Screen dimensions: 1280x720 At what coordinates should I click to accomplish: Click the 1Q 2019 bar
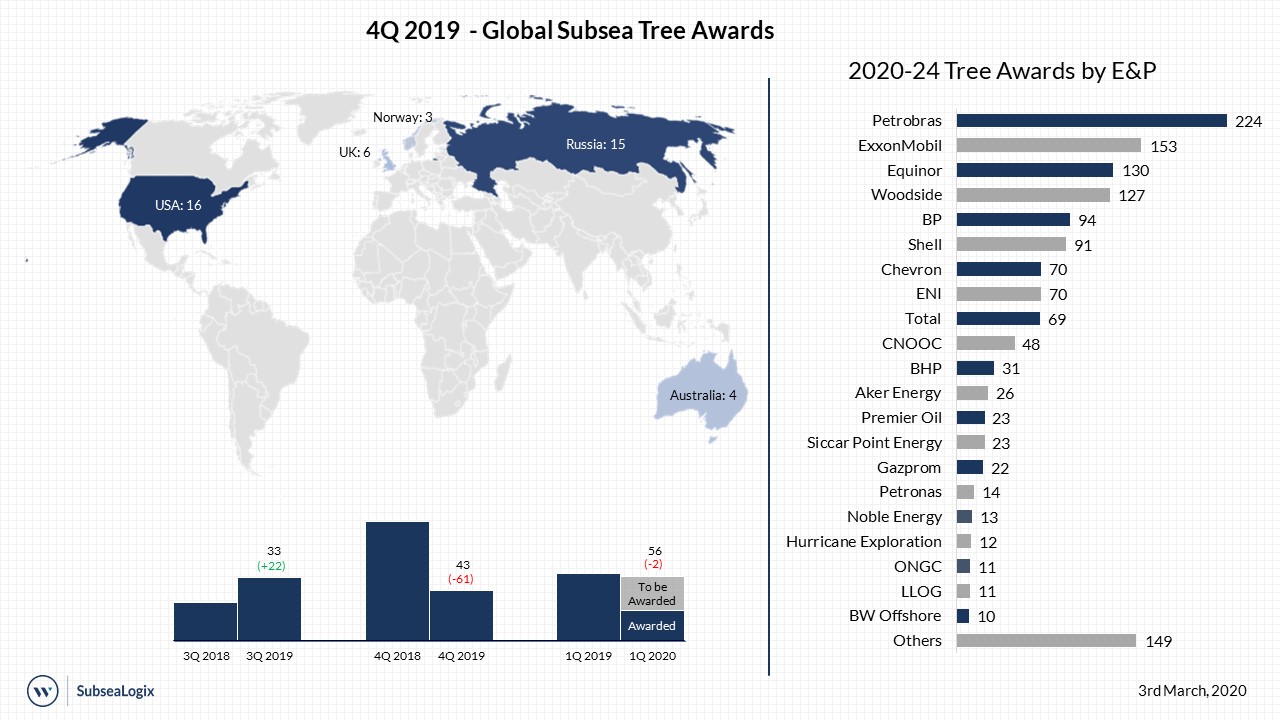[588, 606]
